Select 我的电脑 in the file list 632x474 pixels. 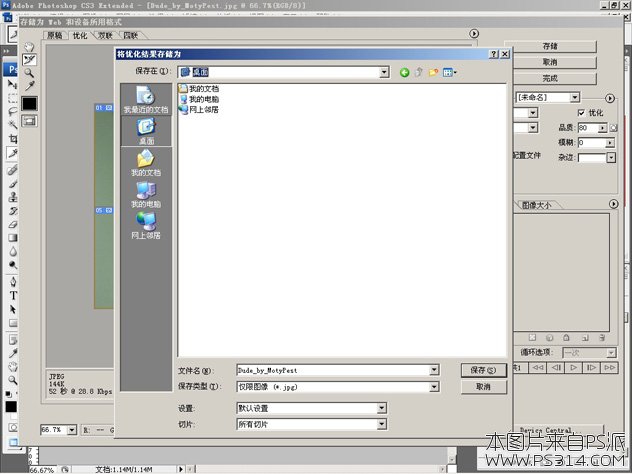point(199,99)
